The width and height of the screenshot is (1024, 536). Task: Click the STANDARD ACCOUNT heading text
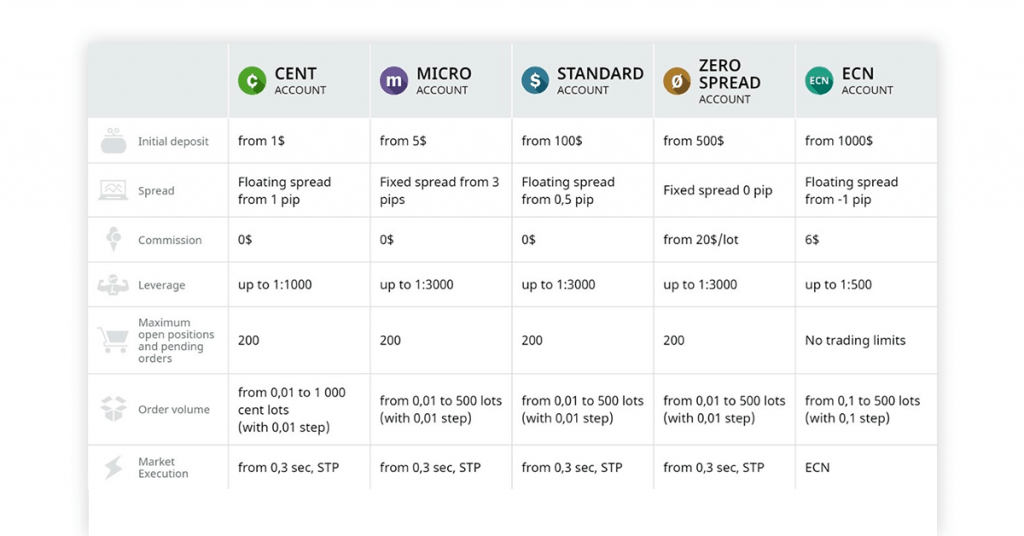(599, 81)
